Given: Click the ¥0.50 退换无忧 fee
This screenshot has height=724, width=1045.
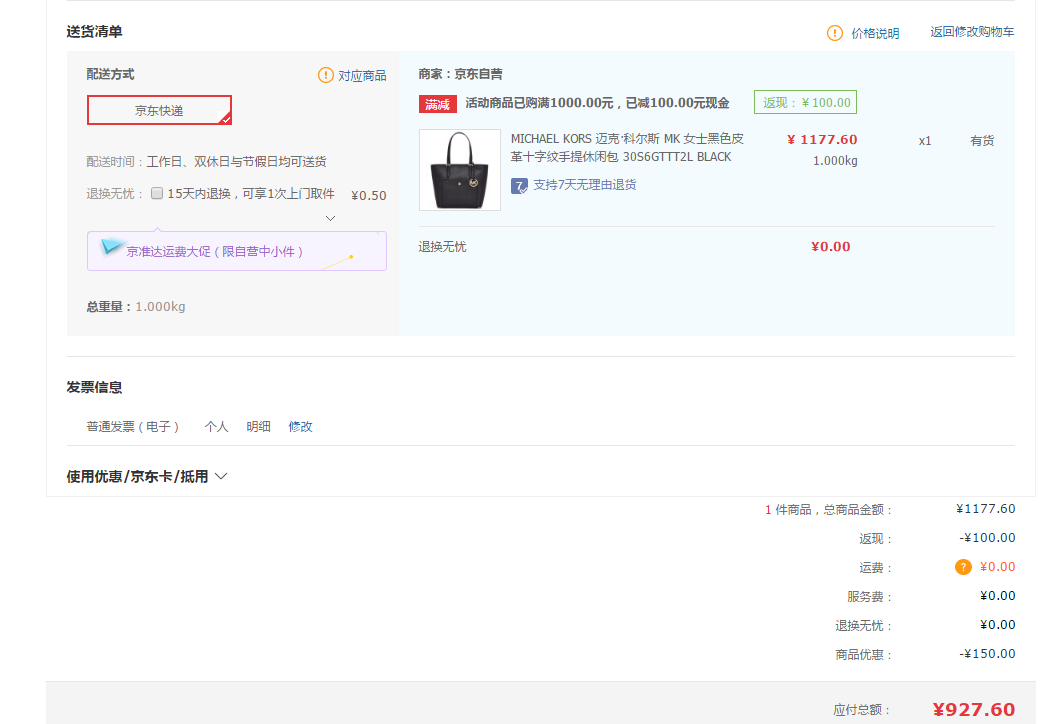Looking at the screenshot, I should pos(369,195).
